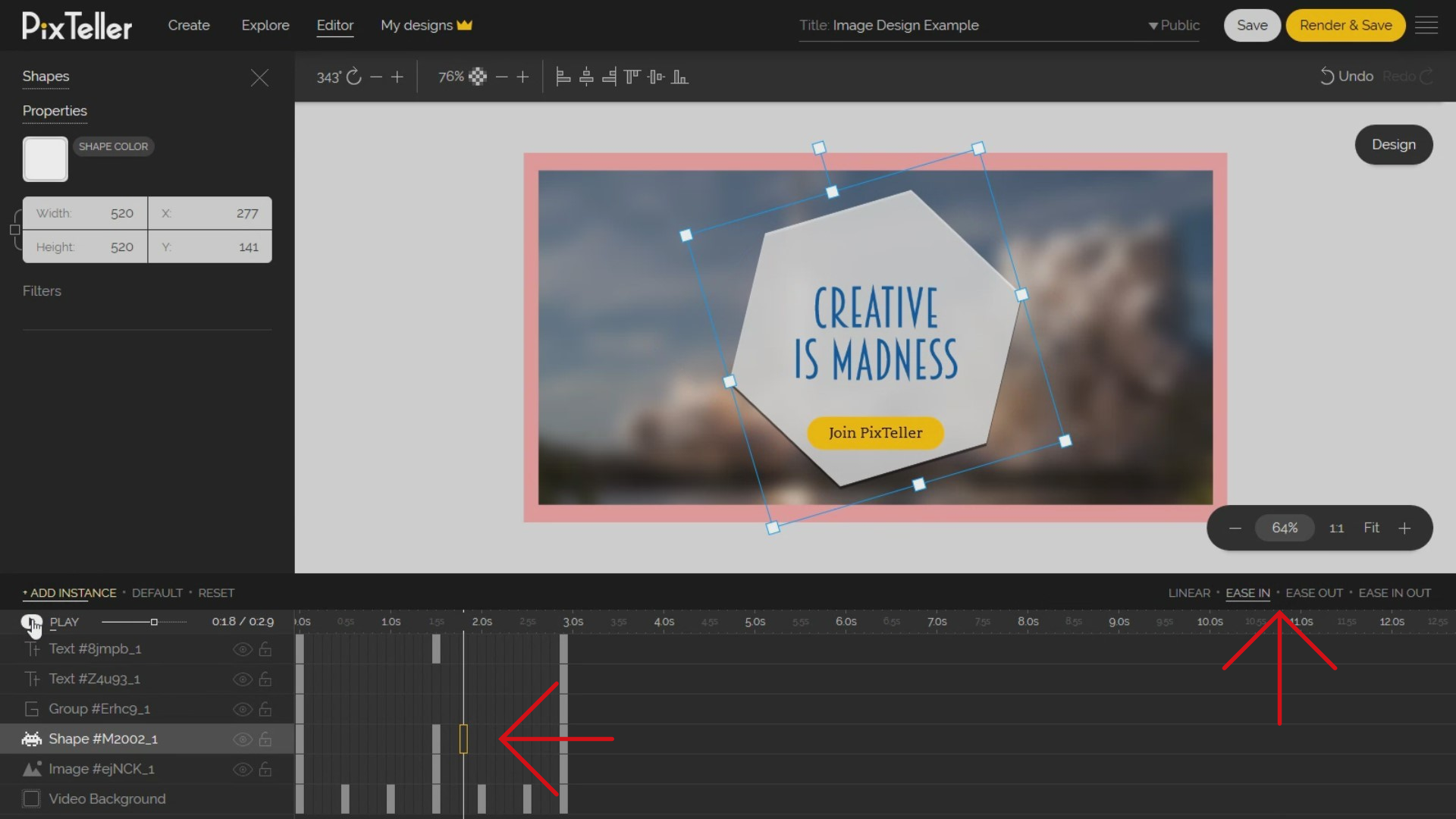The height and width of the screenshot is (819, 1456).
Task: Align shape to vertical middle
Action: point(657,77)
